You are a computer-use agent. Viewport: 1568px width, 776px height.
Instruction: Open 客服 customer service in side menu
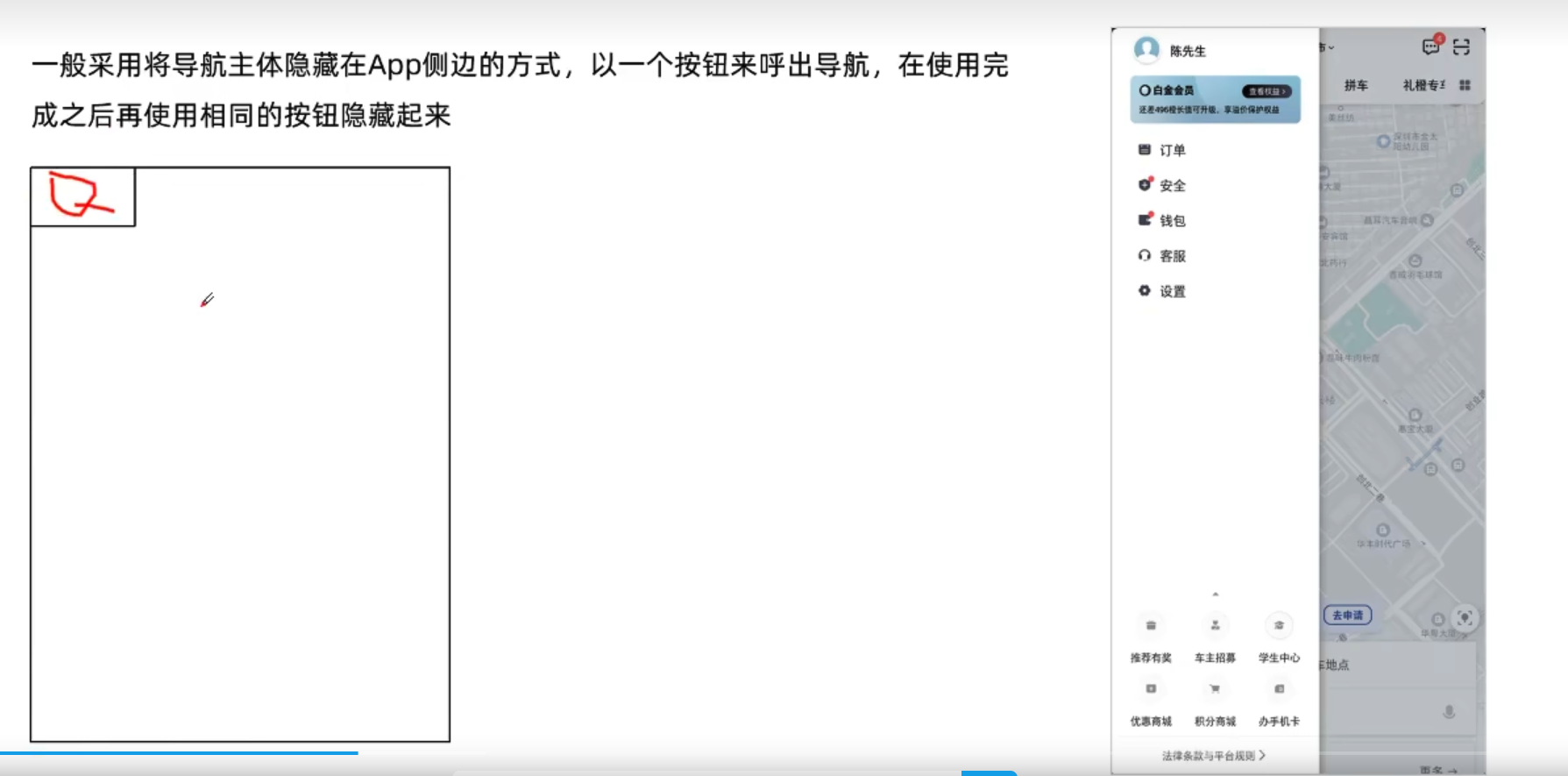click(x=1162, y=256)
